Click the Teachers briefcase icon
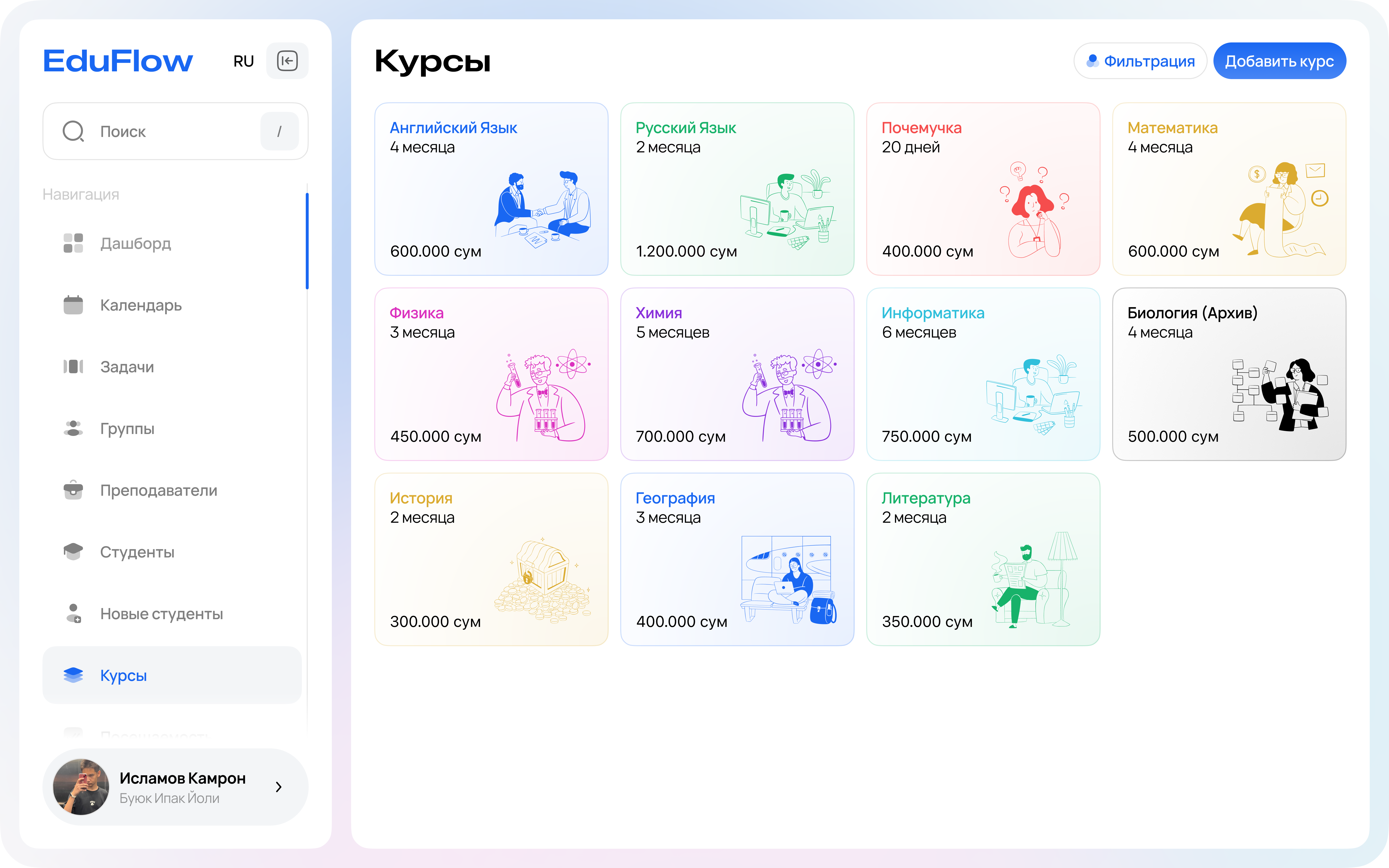1389x868 pixels. (x=74, y=490)
